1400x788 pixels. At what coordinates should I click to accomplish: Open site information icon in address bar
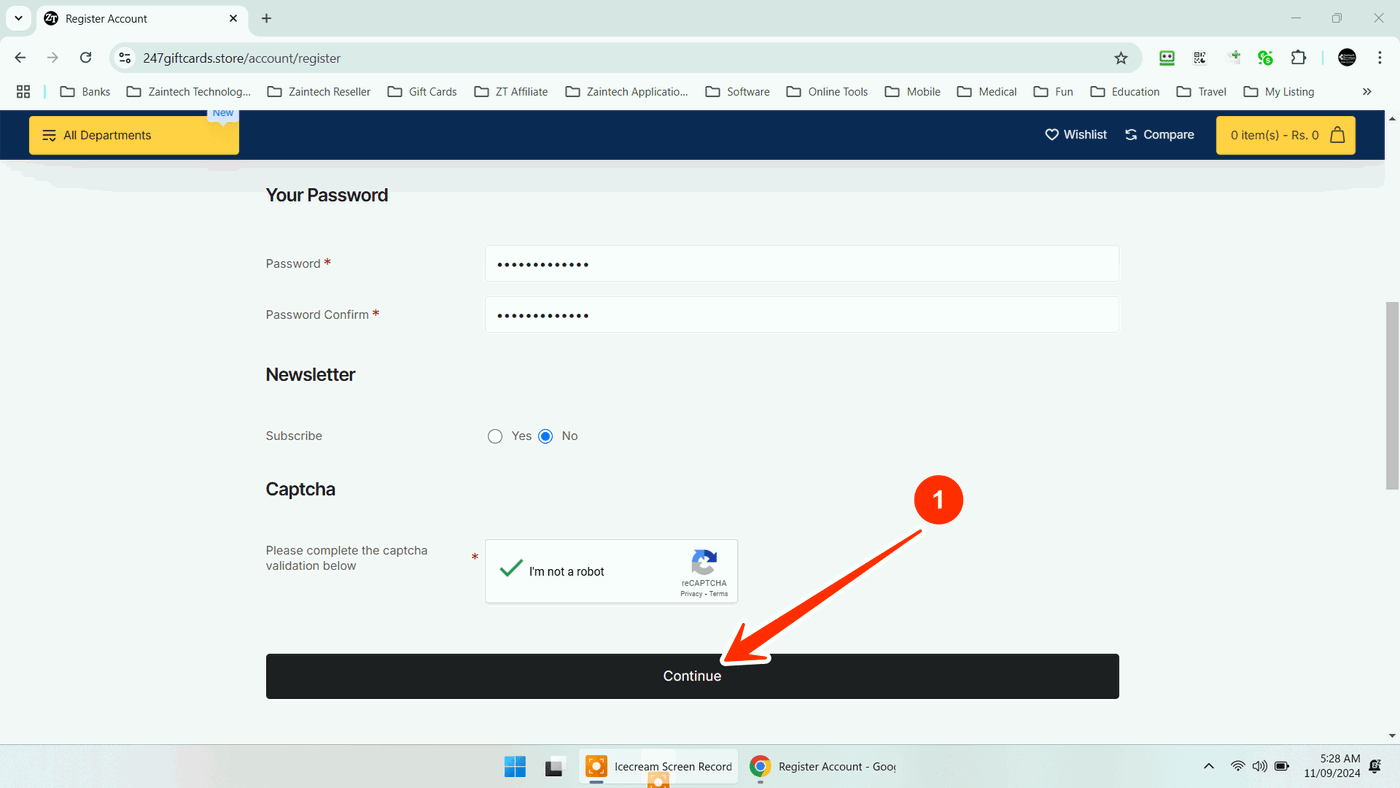[x=125, y=58]
